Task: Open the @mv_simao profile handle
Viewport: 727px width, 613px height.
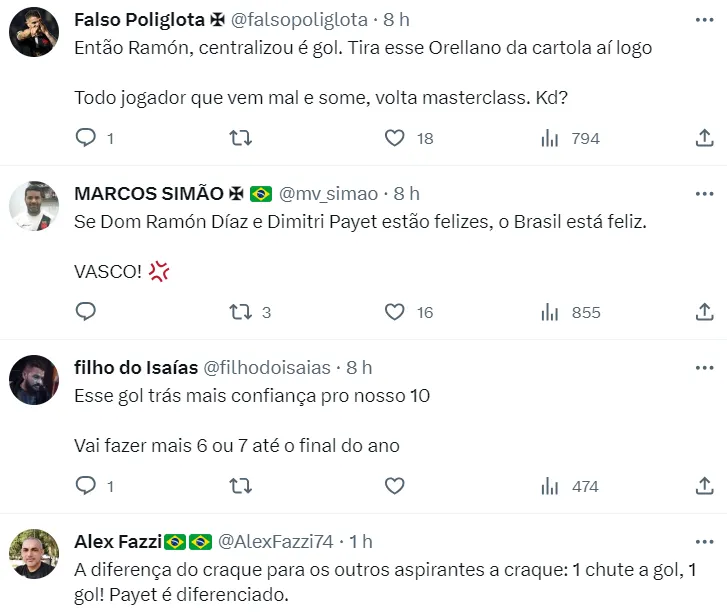Action: pyautogui.click(x=328, y=194)
